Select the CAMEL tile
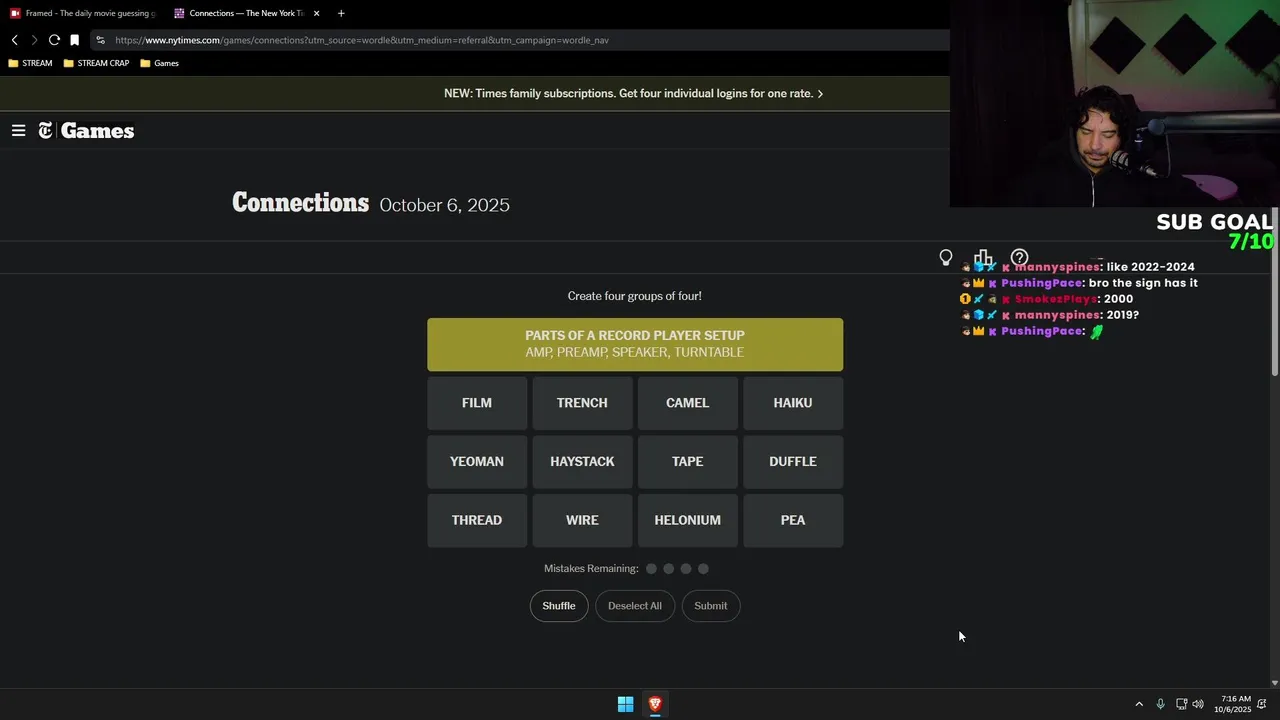Viewport: 1280px width, 720px height. click(x=687, y=403)
